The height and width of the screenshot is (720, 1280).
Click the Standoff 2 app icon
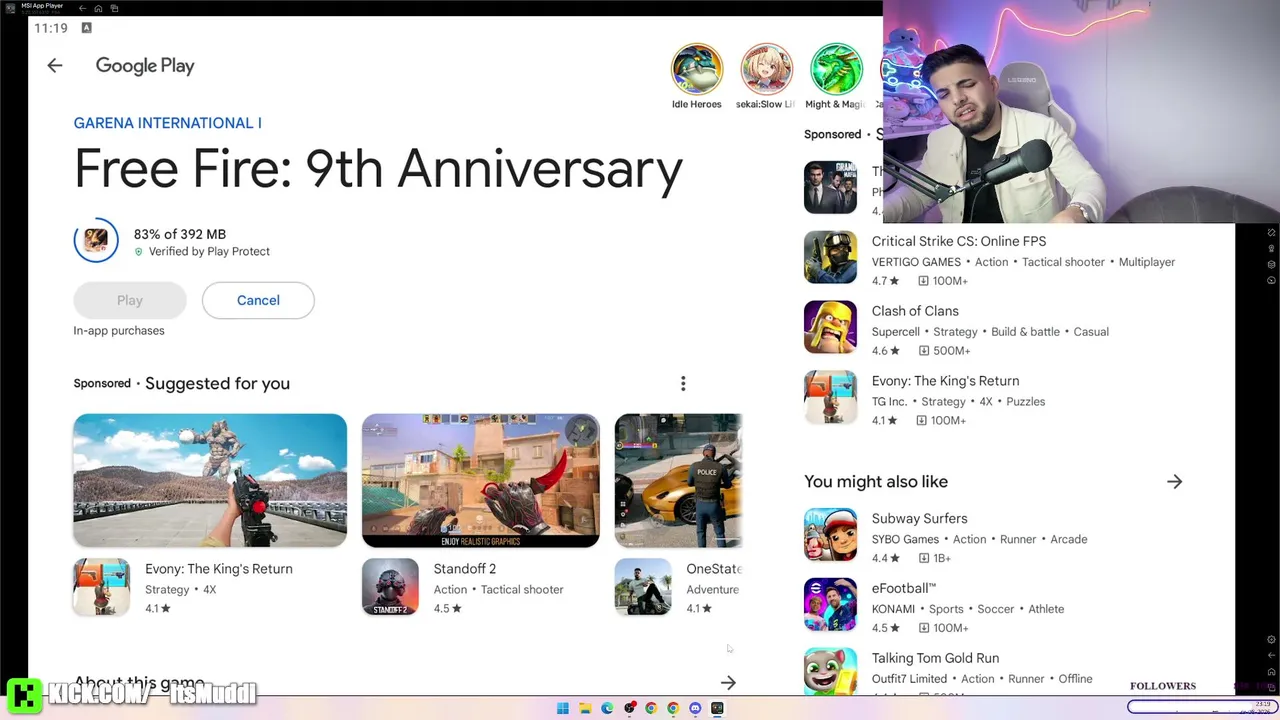click(x=390, y=587)
